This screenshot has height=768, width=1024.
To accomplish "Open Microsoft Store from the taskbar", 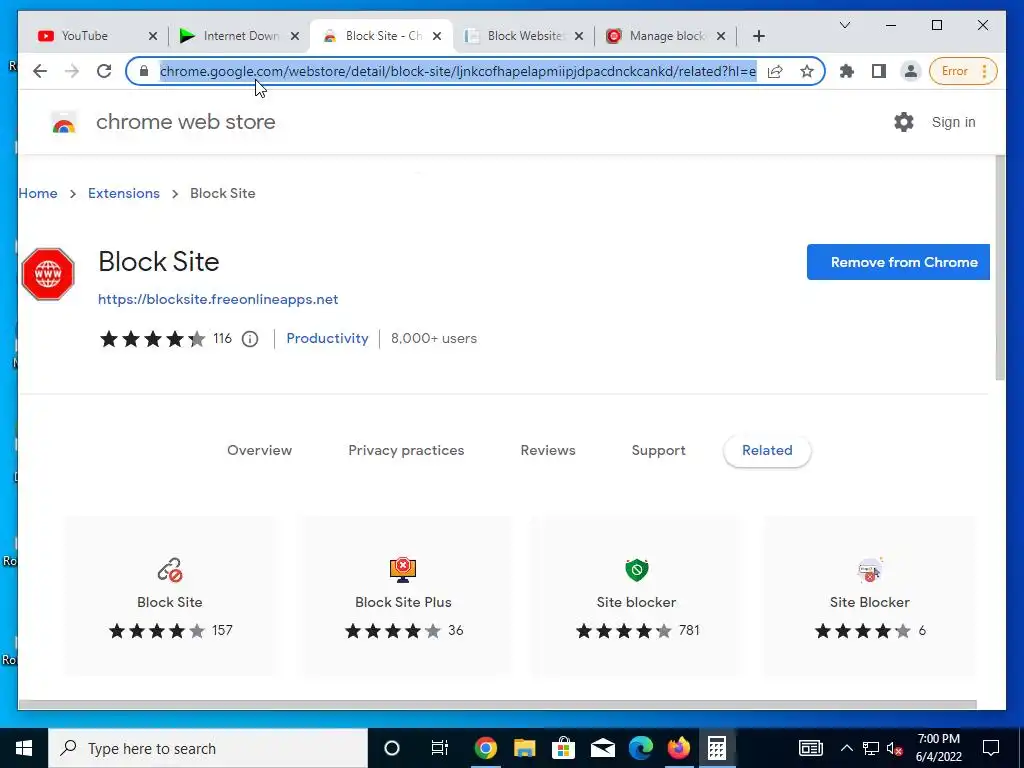I will pos(563,748).
